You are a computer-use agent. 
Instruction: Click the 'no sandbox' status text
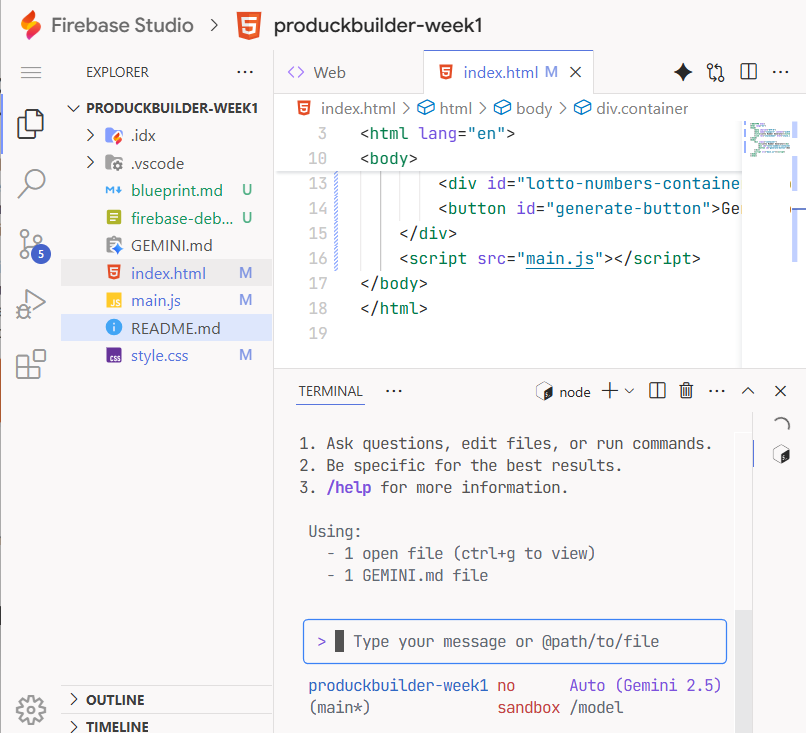click(528, 697)
